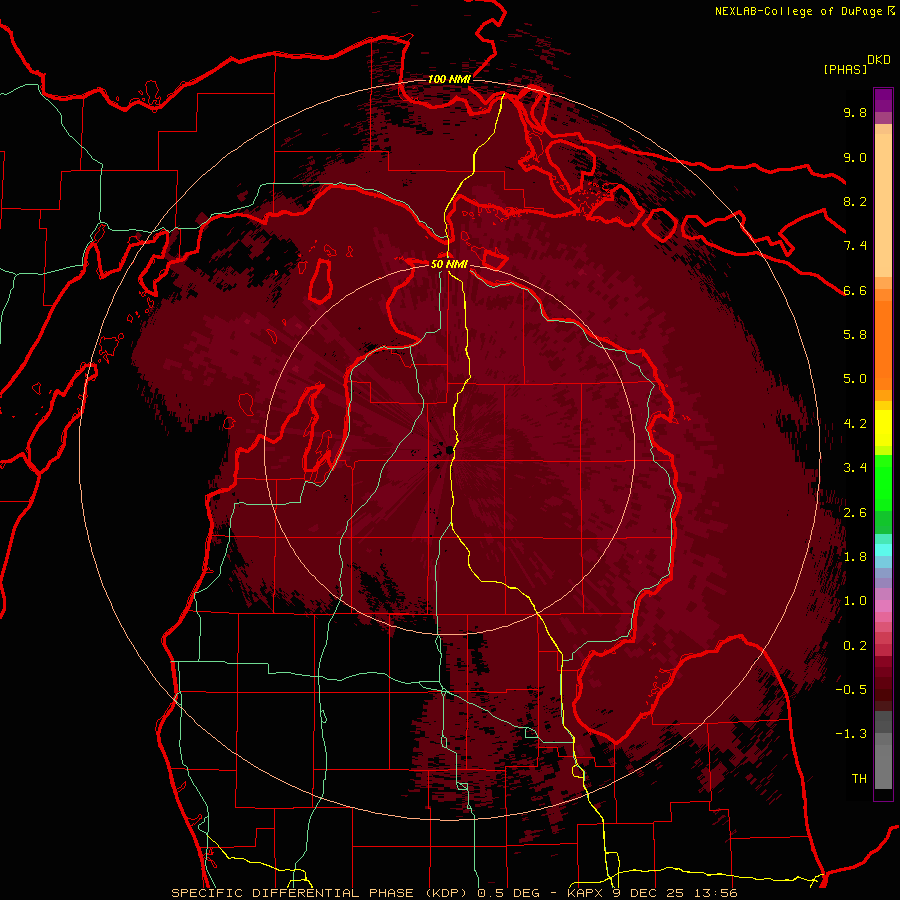Screen dimensions: 900x900
Task: Click the 8.2 colorbar value
Action: coord(855,201)
